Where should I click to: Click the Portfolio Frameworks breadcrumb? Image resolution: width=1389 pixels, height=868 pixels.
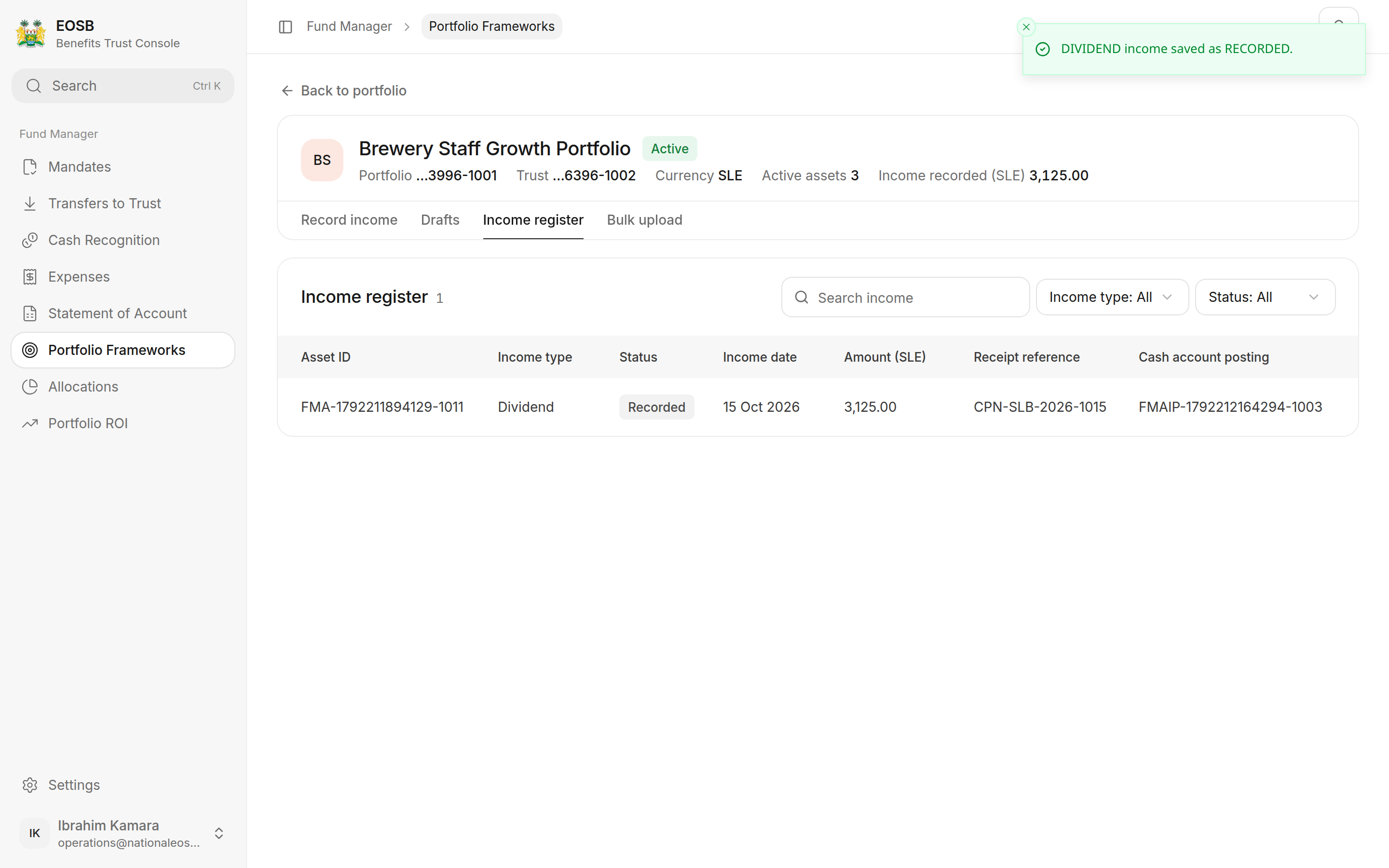pos(492,27)
